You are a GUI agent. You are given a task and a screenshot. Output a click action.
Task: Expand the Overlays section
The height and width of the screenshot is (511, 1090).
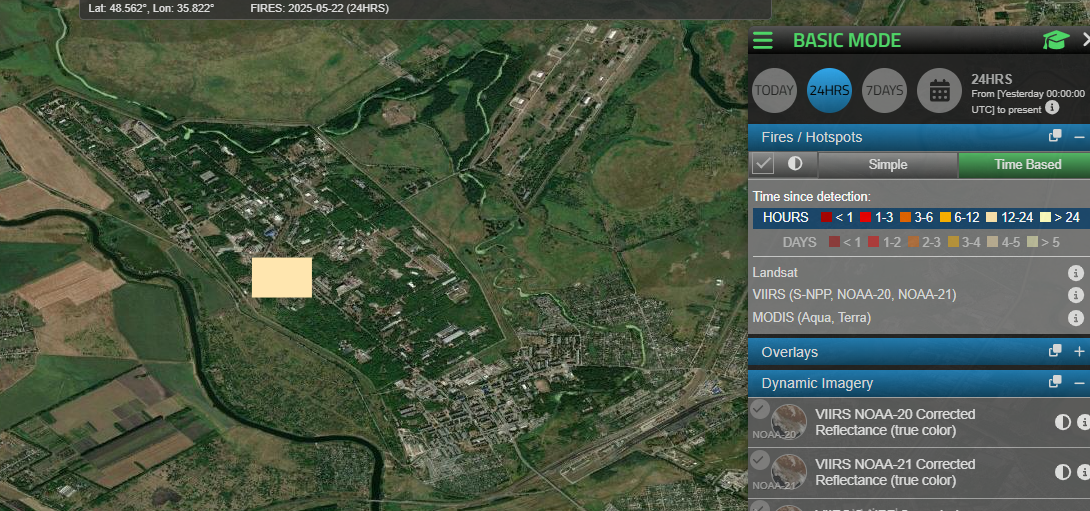(x=1079, y=352)
